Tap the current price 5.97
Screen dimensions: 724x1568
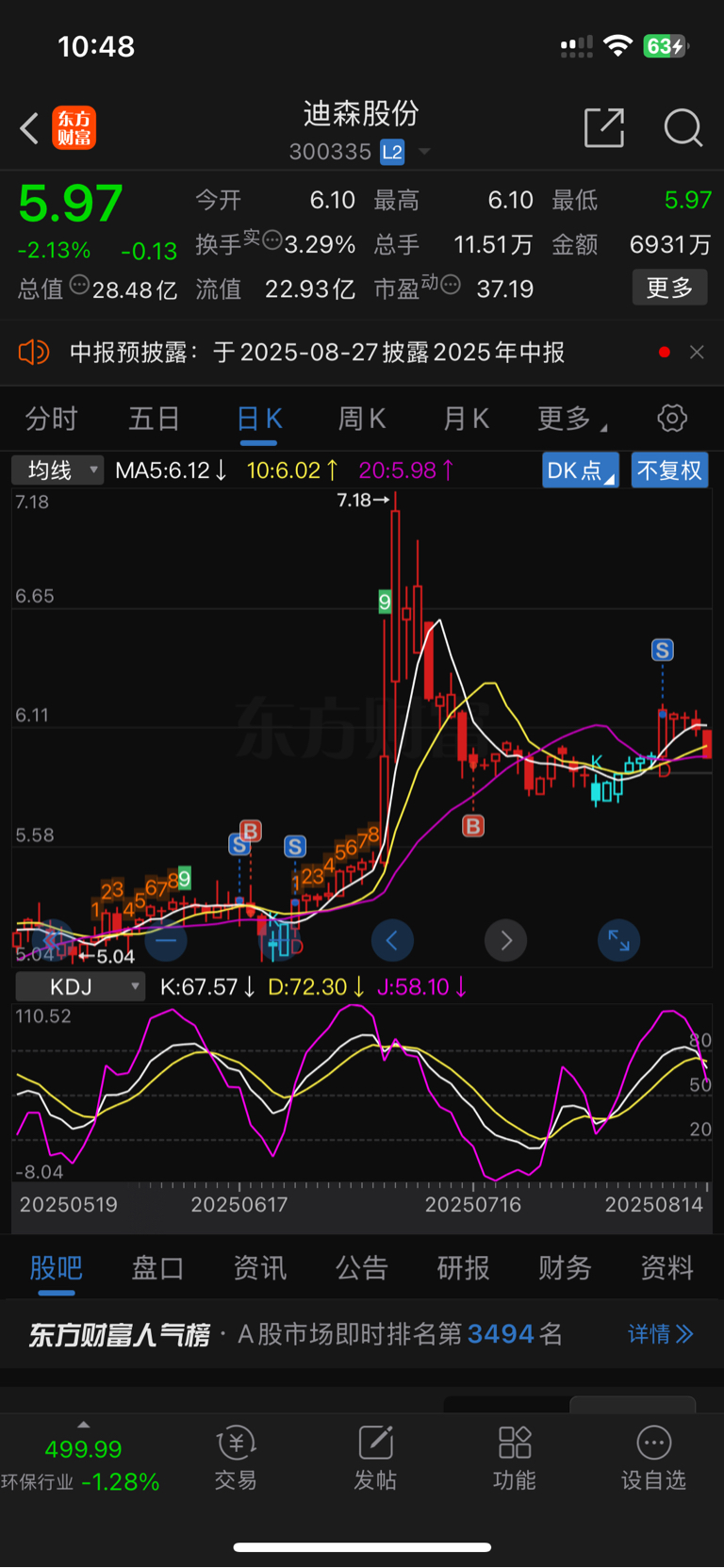(71, 204)
